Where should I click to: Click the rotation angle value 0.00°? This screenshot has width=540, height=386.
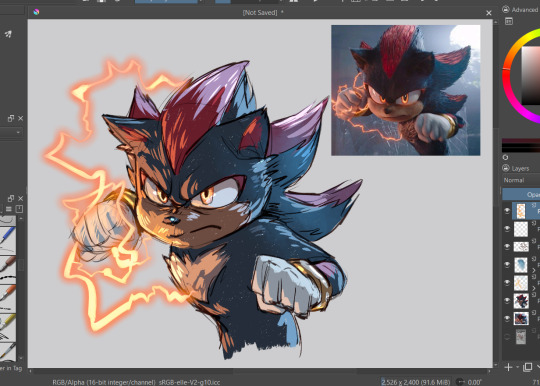click(475, 382)
